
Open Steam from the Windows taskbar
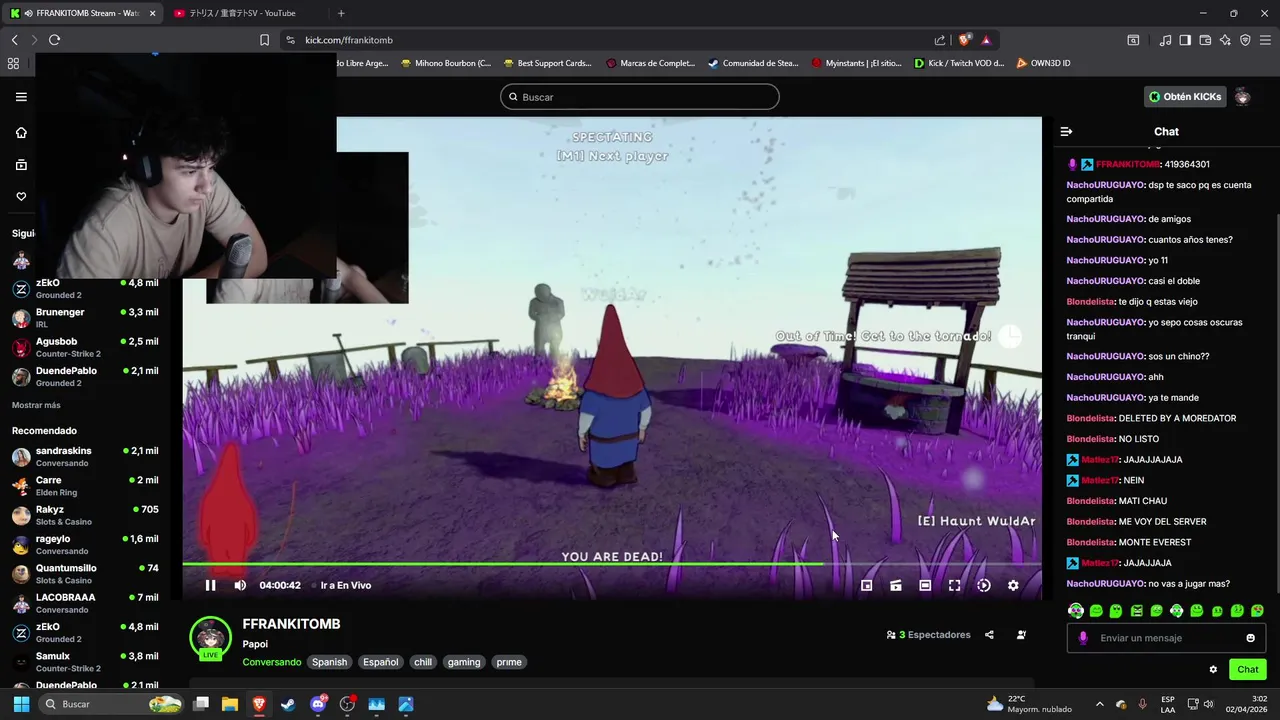[x=288, y=704]
